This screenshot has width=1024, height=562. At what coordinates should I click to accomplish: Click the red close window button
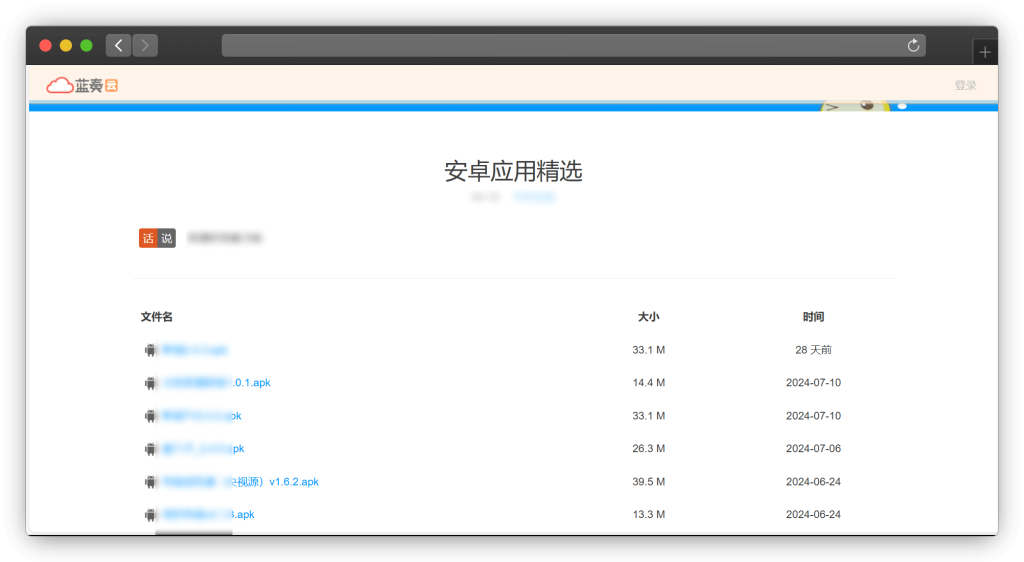click(x=46, y=46)
